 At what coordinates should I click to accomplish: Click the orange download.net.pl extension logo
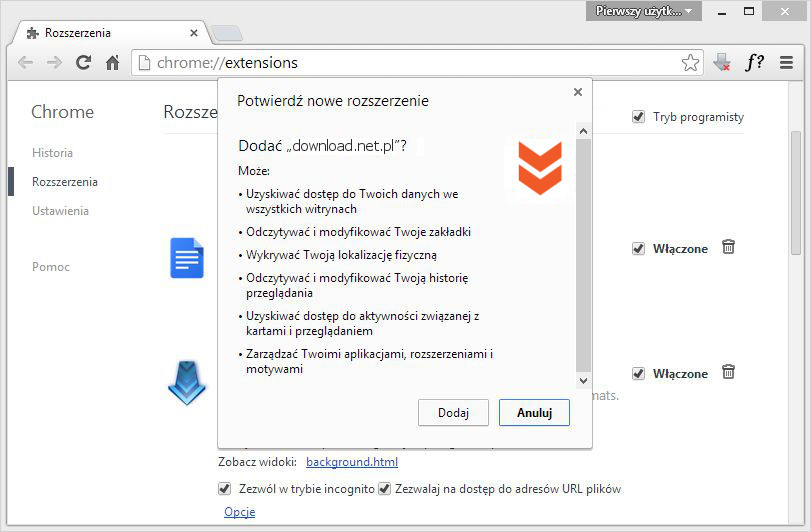540,168
